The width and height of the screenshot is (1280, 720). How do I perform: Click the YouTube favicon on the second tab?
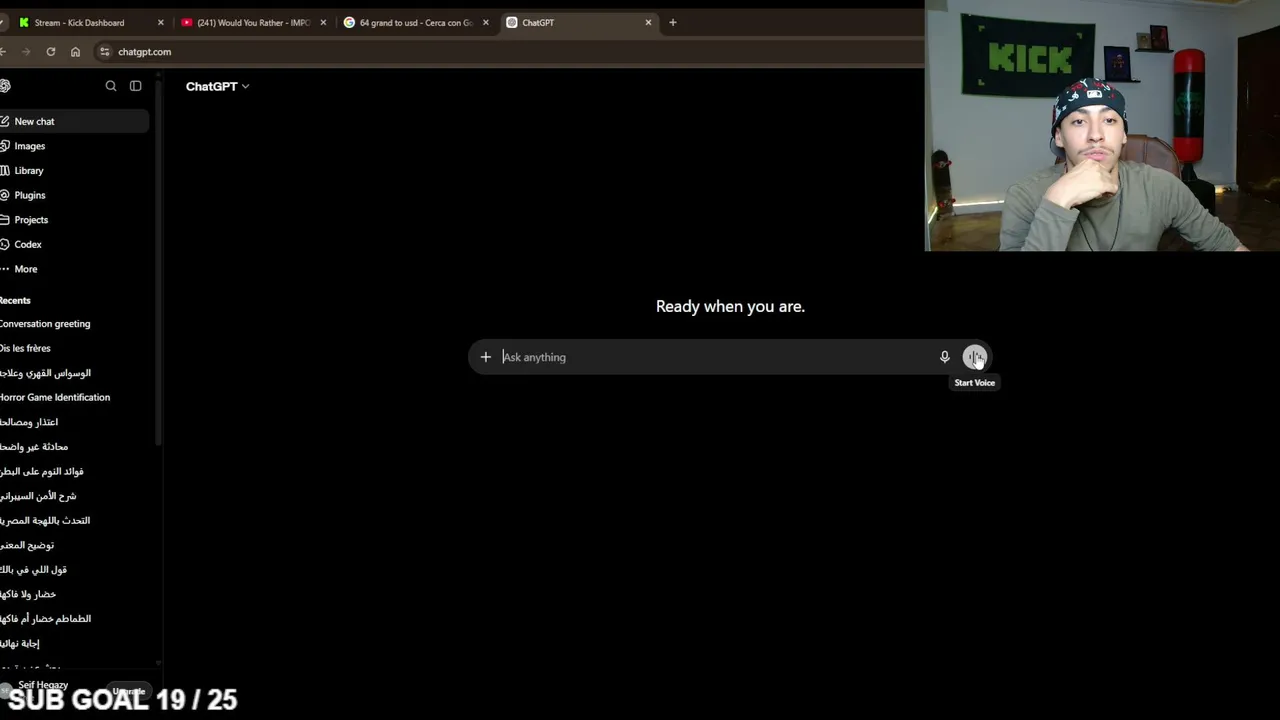tap(187, 22)
